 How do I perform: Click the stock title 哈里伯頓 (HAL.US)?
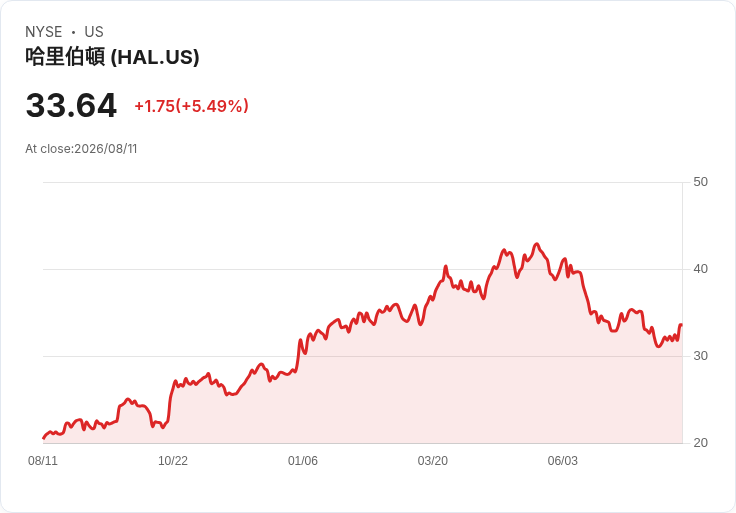coord(112,57)
